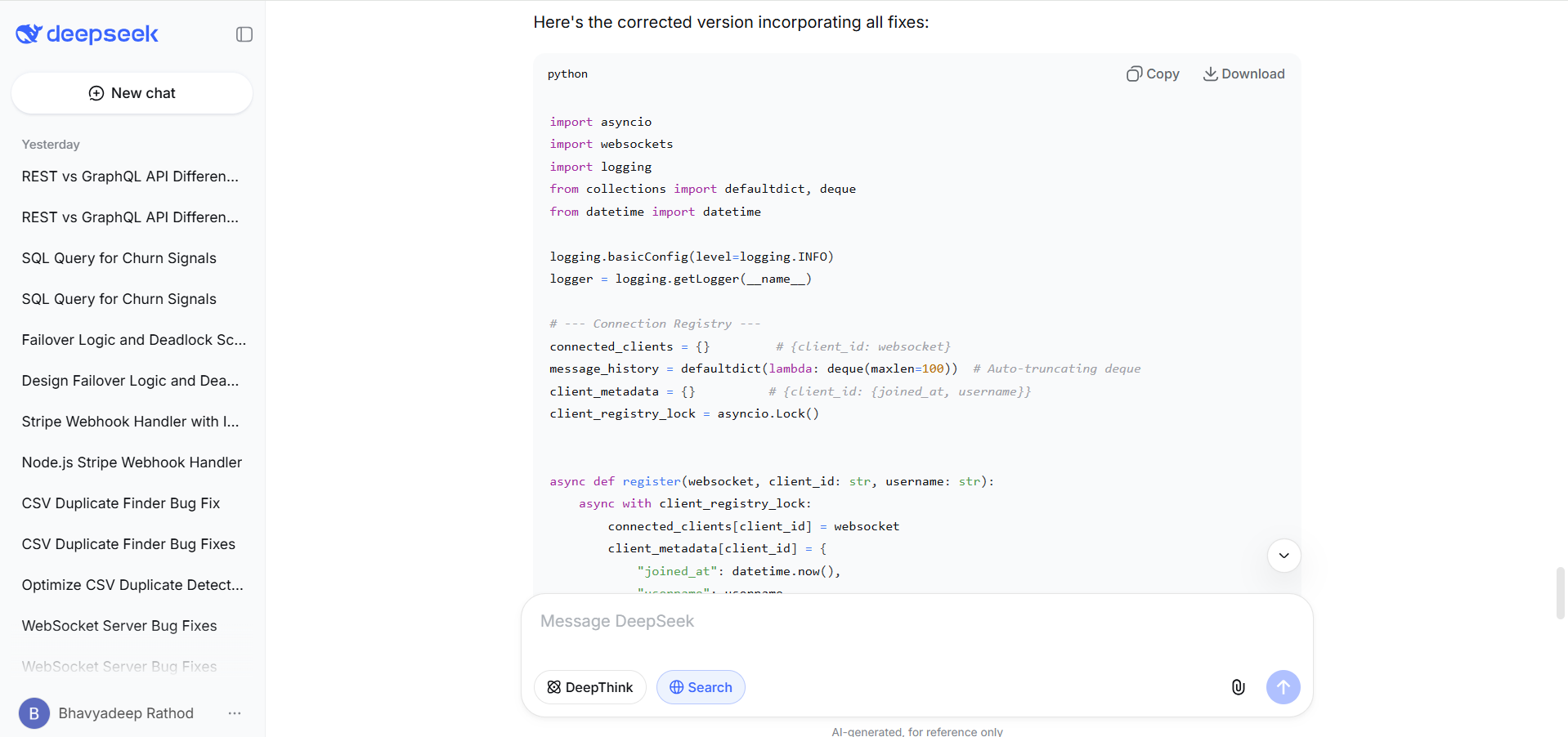Viewport: 1568px width, 737px height.
Task: Collapse the sidebar with the panel icon
Action: click(243, 34)
